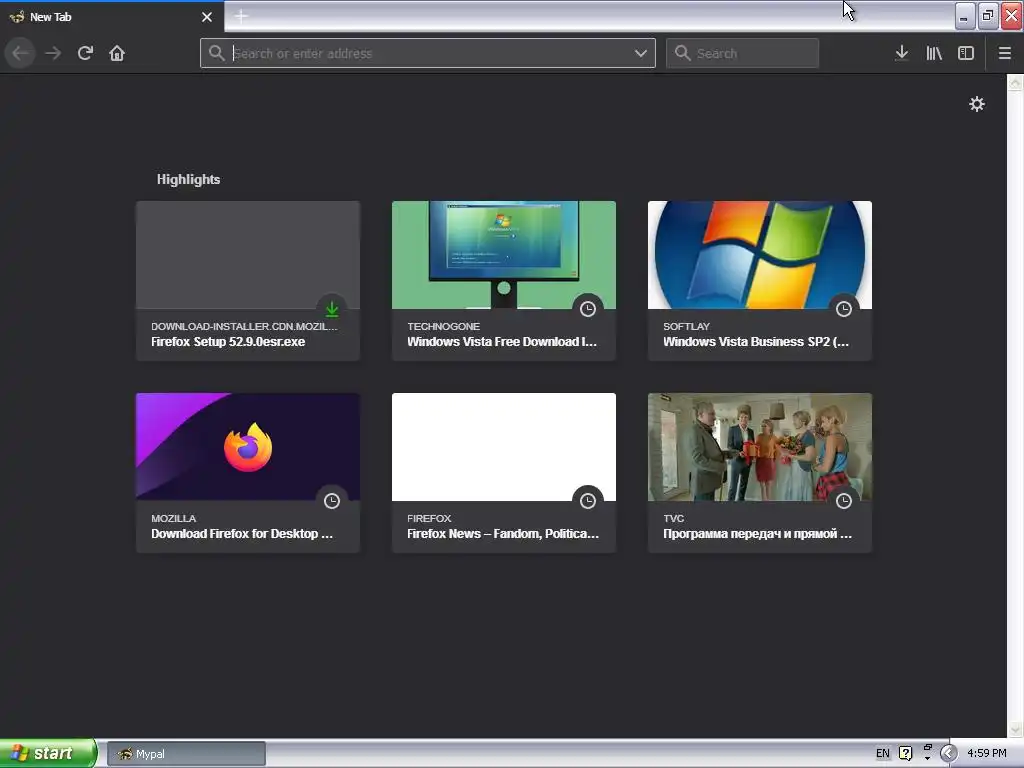Click the search box magnifier icon
The height and width of the screenshot is (768, 1024).
click(x=682, y=53)
